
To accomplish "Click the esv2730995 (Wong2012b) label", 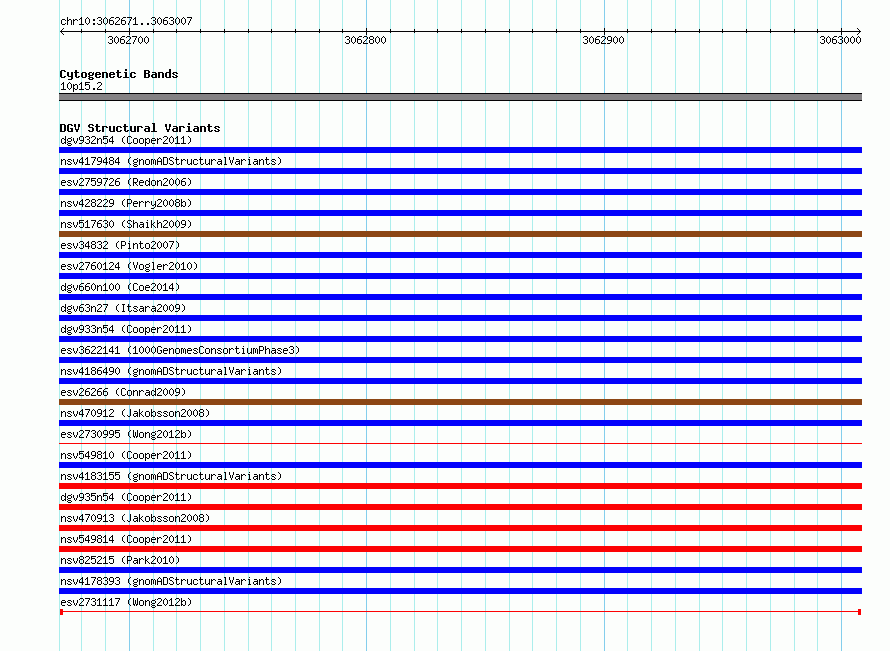I will pyautogui.click(x=126, y=434).
